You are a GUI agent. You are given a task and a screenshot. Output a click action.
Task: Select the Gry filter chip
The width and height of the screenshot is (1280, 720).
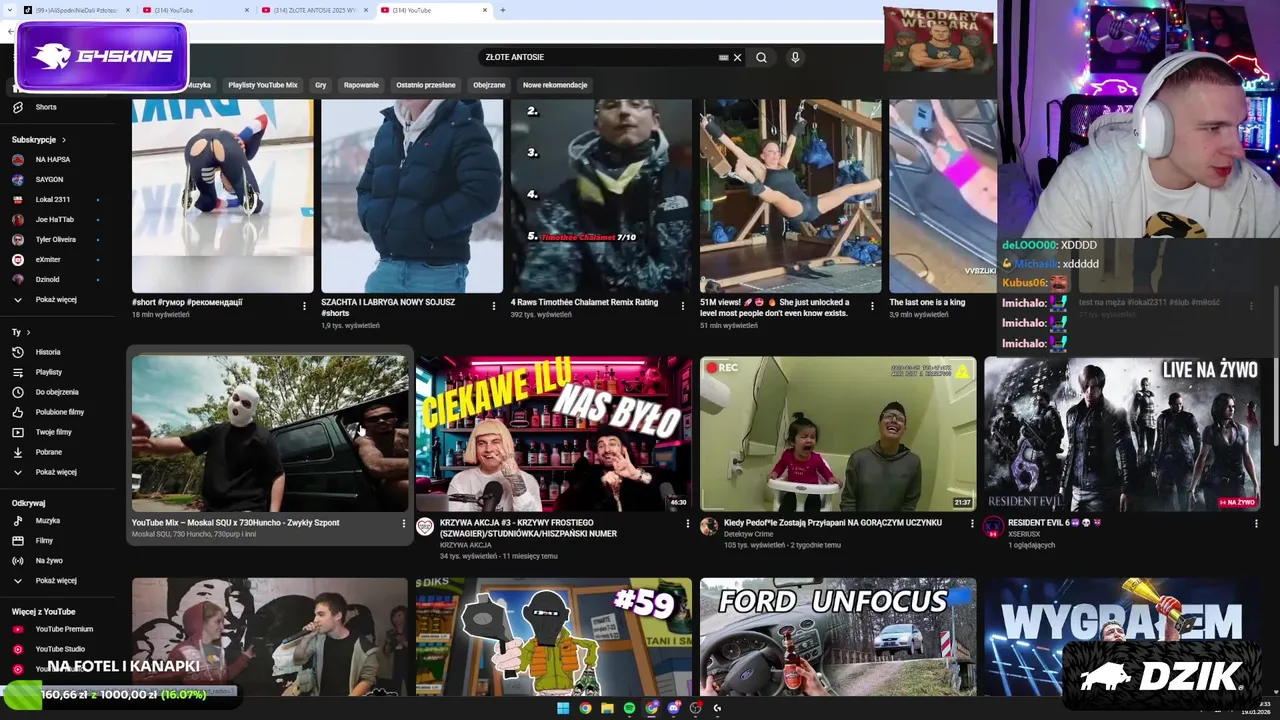321,85
